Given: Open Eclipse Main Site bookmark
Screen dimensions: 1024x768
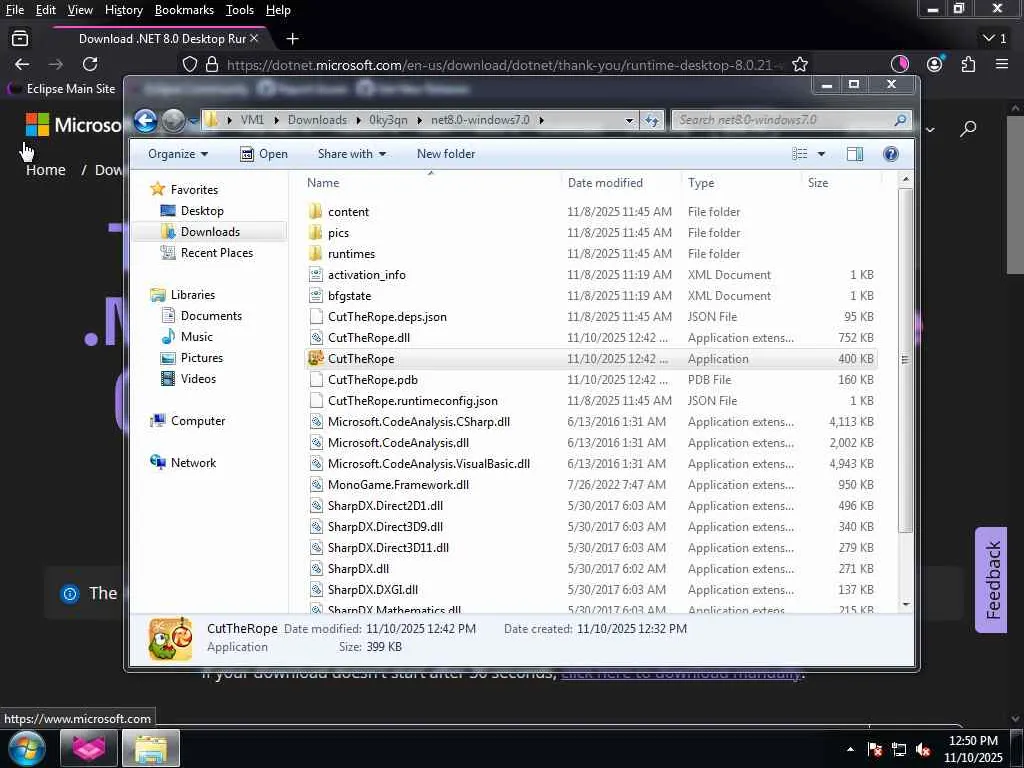Looking at the screenshot, I should pos(61,89).
